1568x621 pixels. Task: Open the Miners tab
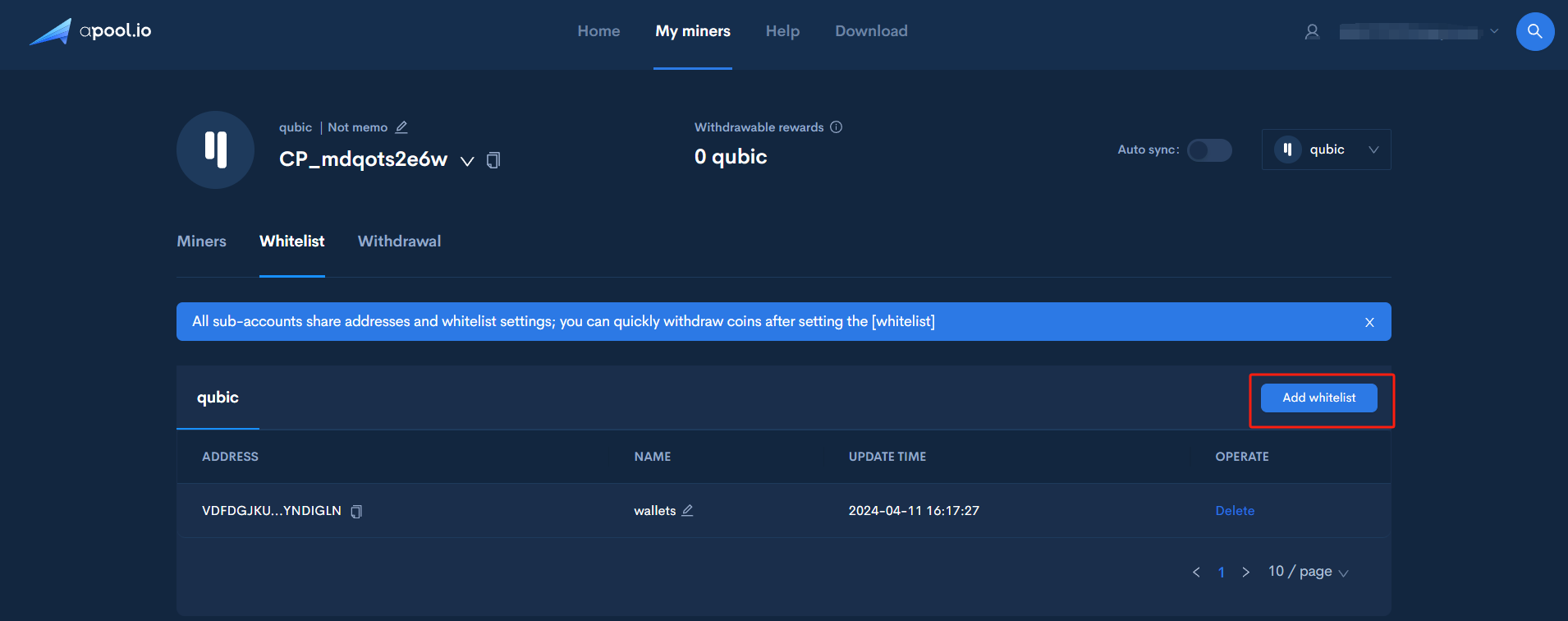(x=201, y=241)
